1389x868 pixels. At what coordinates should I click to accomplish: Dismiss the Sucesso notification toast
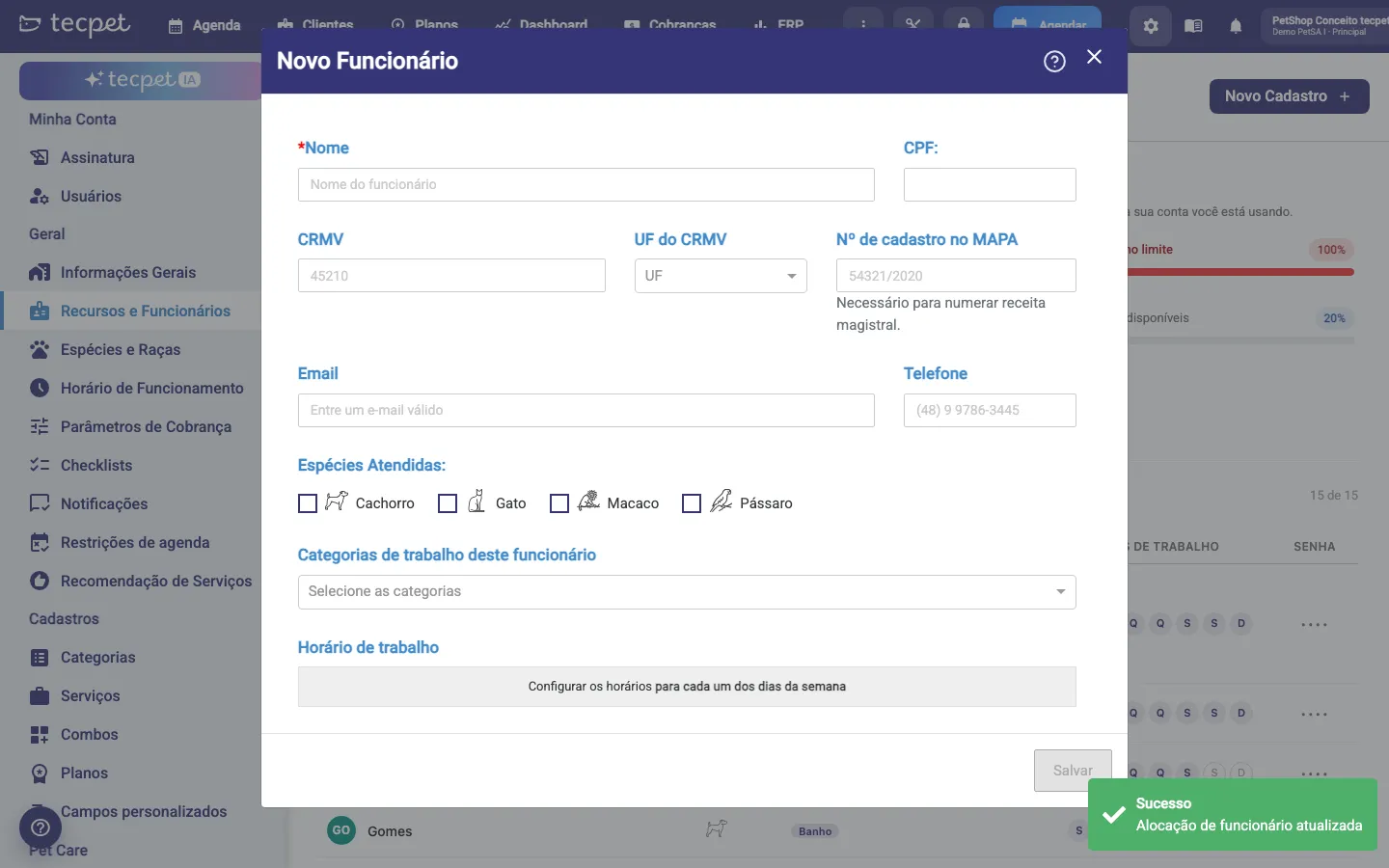click(1233, 815)
